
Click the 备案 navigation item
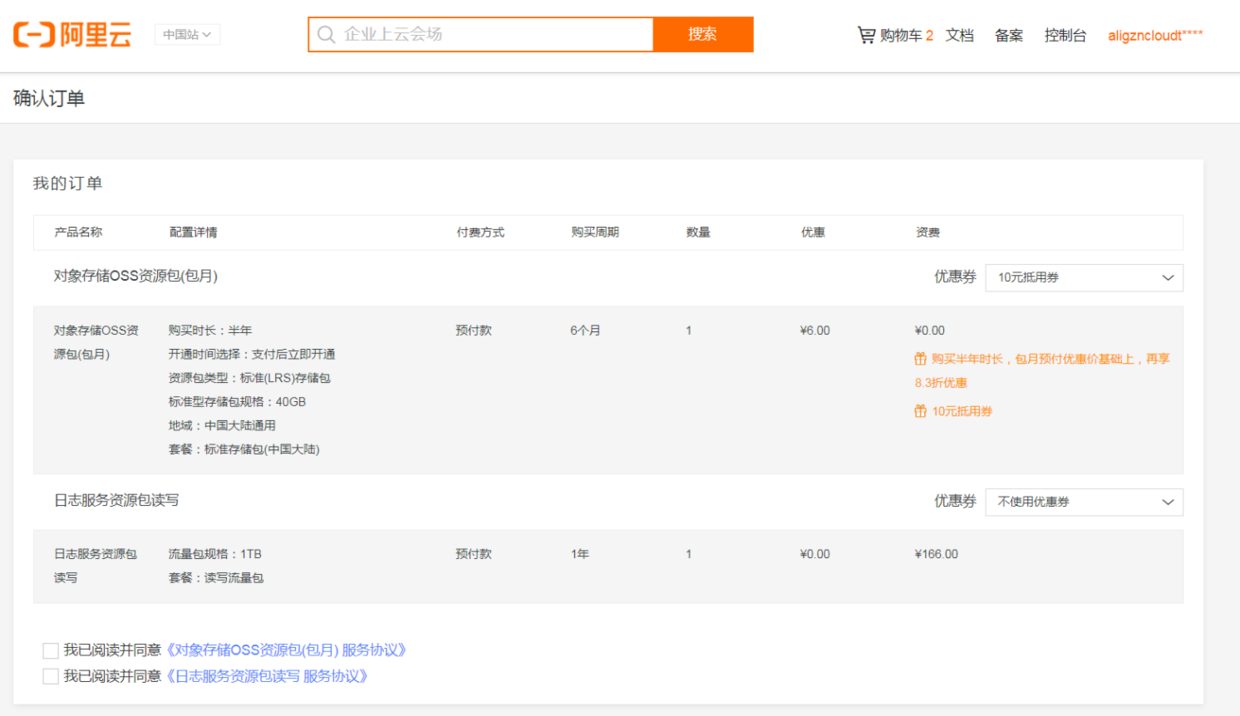tap(1008, 34)
